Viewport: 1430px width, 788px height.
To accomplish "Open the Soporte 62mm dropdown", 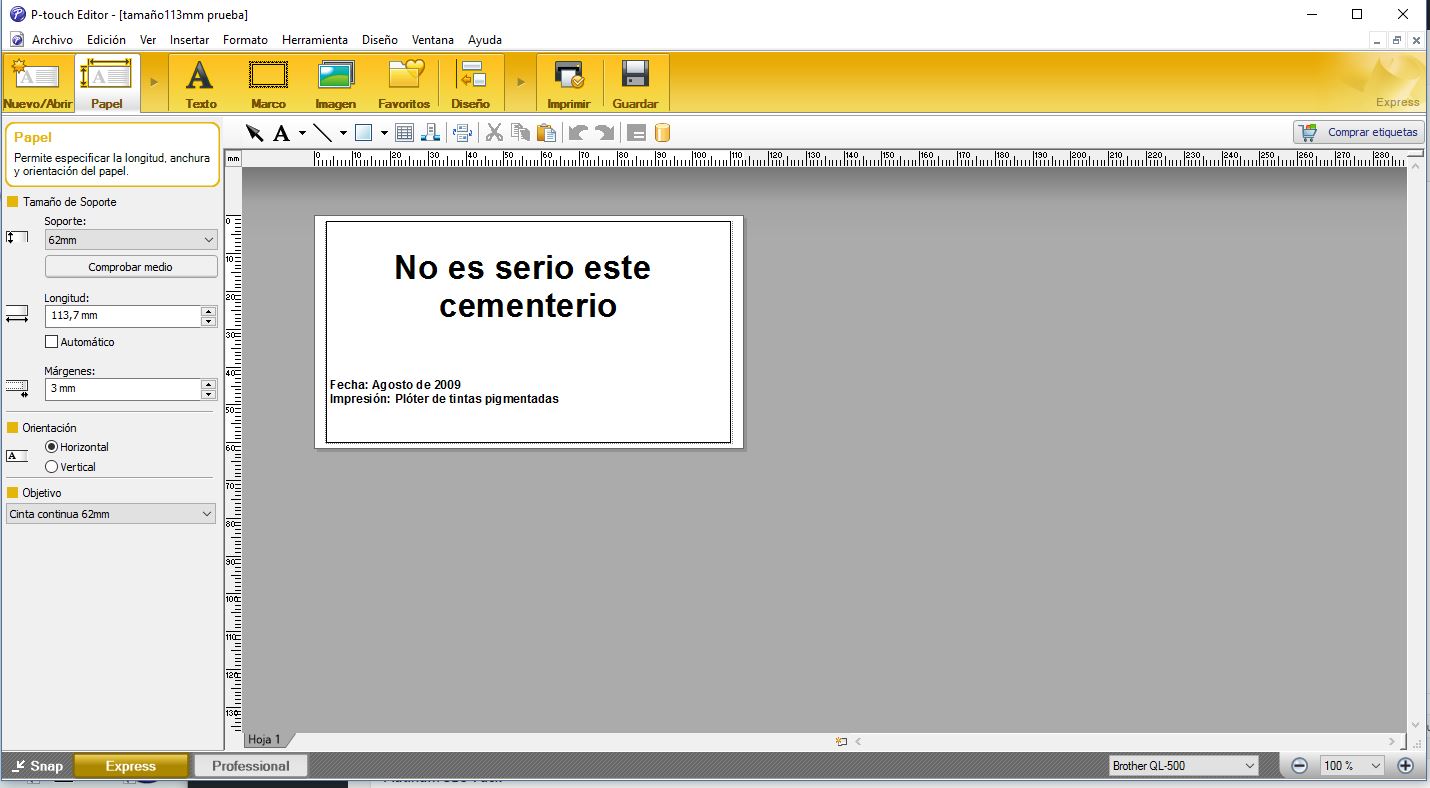I will coord(130,240).
